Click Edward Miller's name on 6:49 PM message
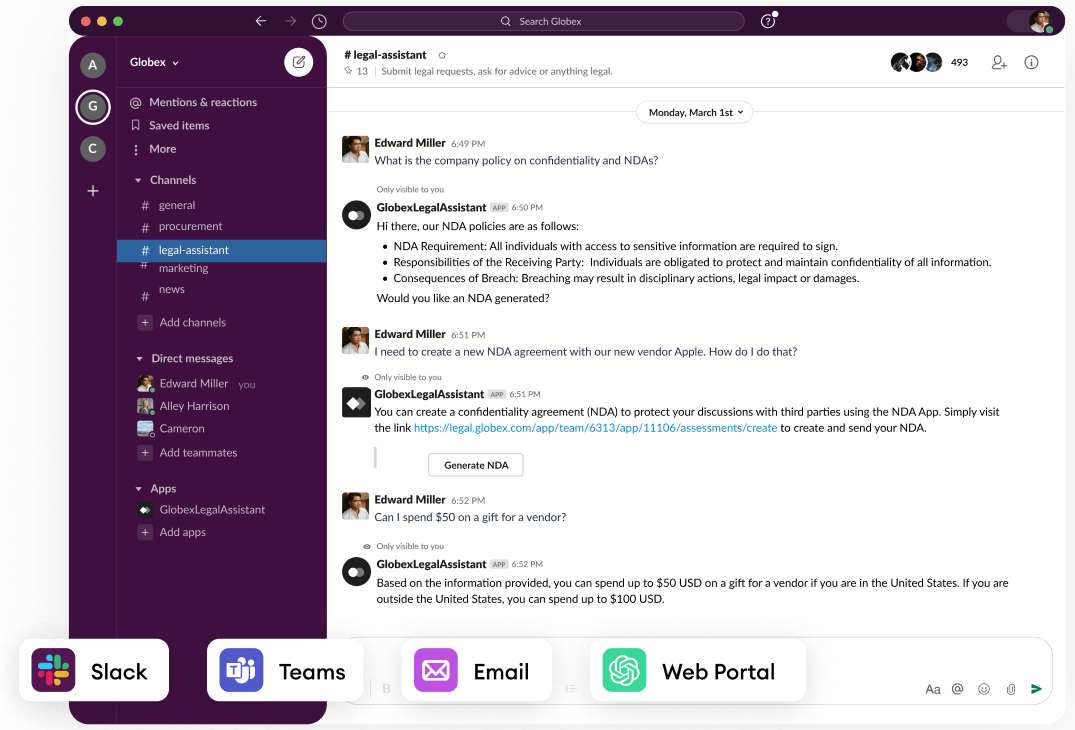The height and width of the screenshot is (730, 1075). pos(410,143)
